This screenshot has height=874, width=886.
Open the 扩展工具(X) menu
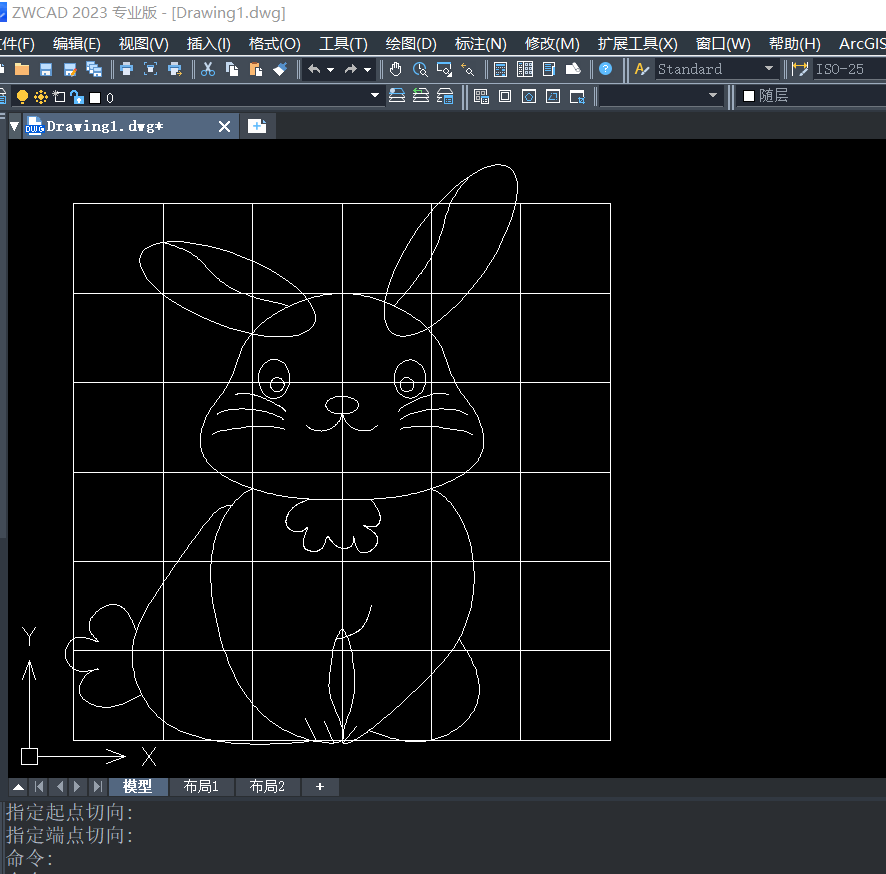pyautogui.click(x=637, y=44)
